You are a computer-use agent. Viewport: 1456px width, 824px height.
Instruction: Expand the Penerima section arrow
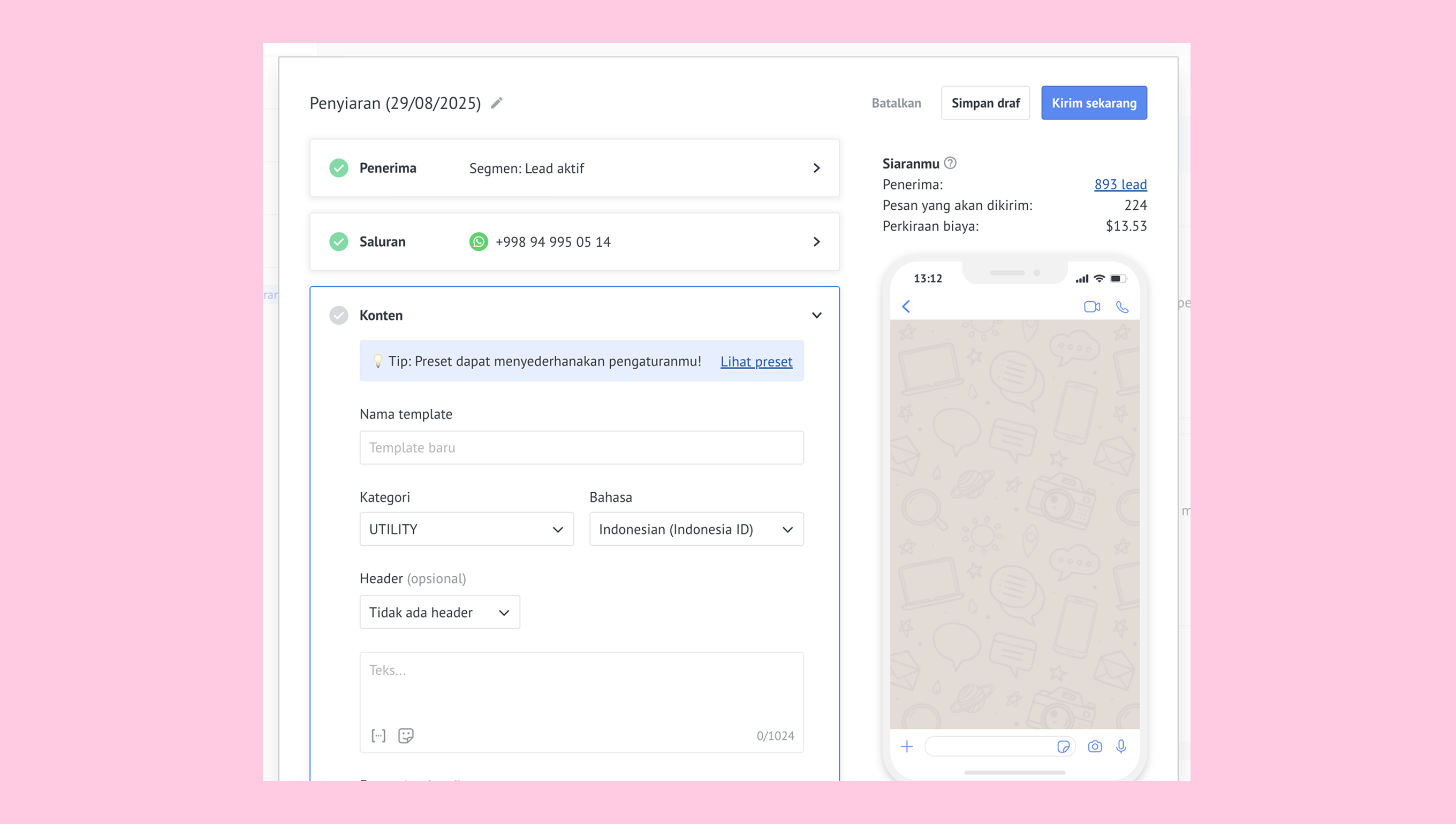(x=816, y=168)
